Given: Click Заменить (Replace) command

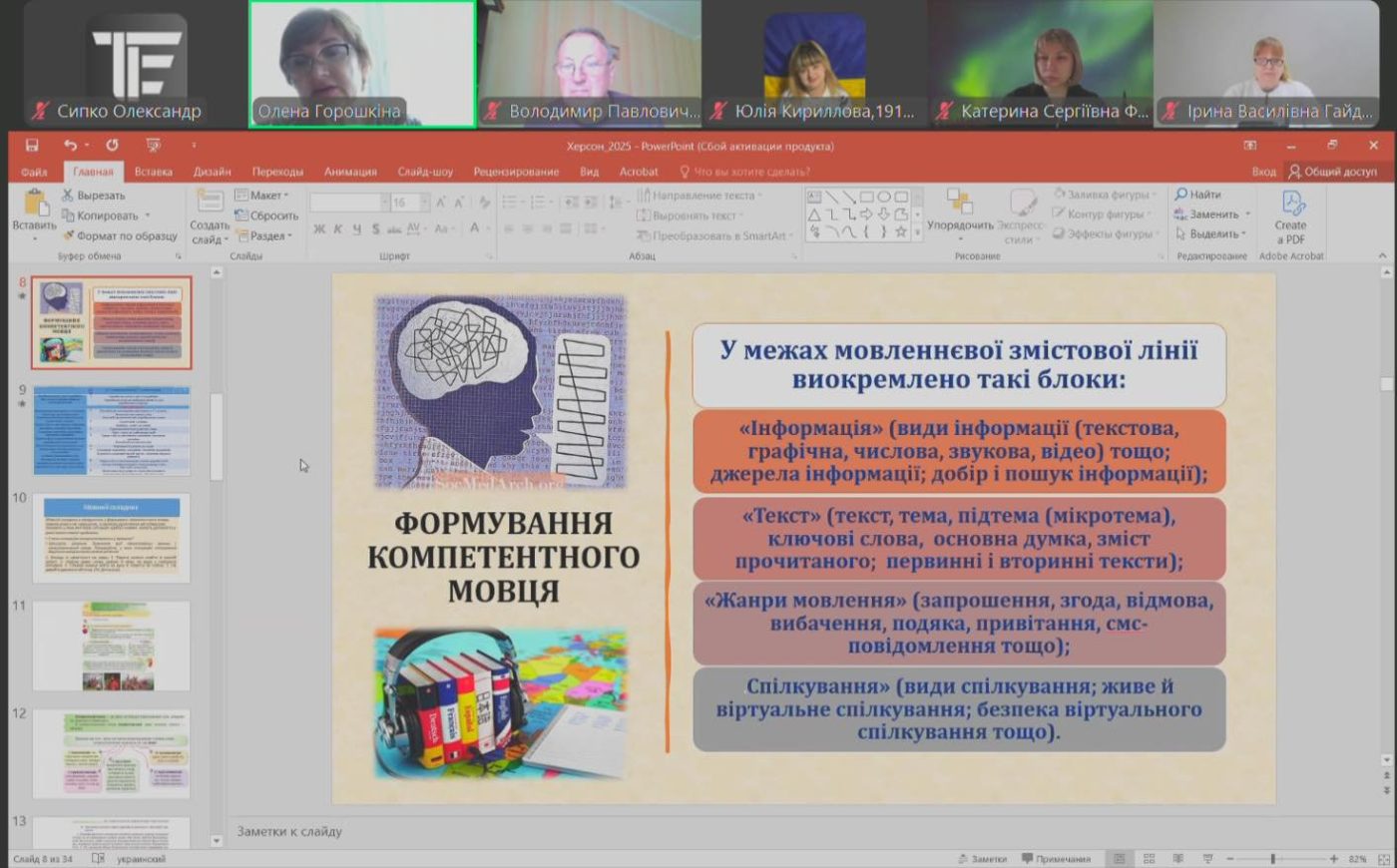Looking at the screenshot, I should (x=1212, y=215).
